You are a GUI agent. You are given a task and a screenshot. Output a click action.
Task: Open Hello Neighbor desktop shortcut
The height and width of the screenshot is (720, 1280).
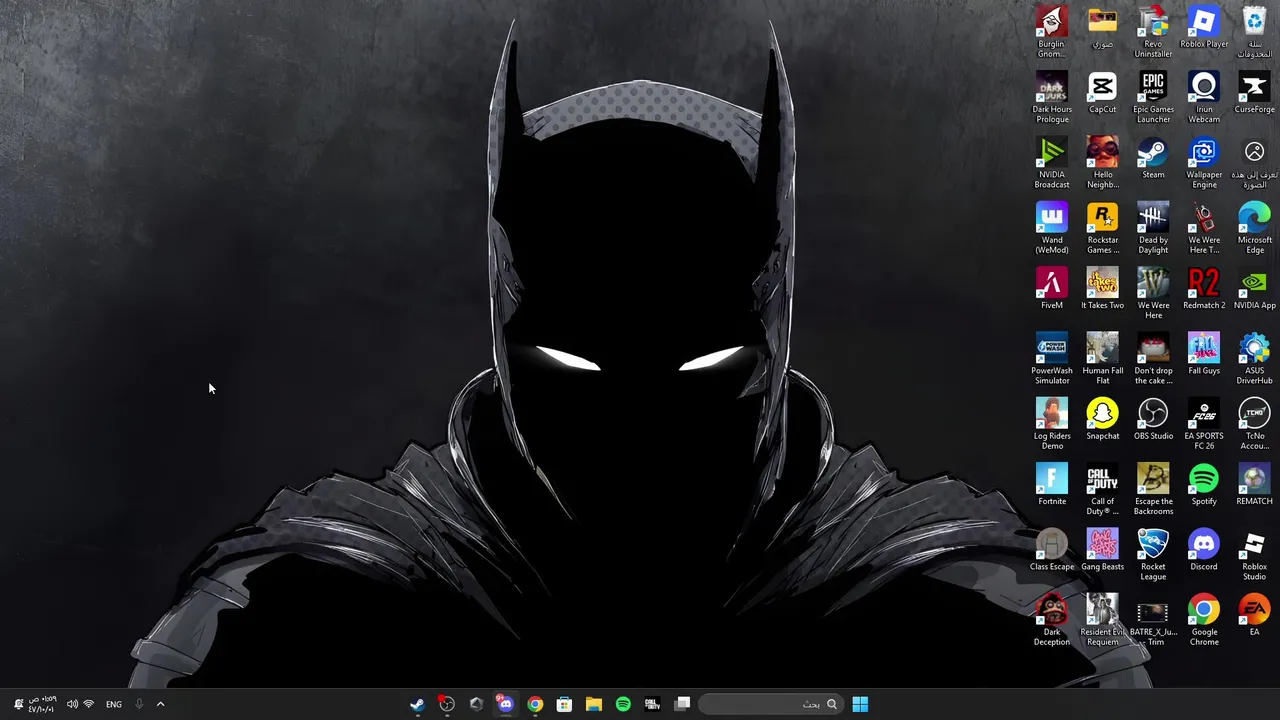(x=1102, y=162)
